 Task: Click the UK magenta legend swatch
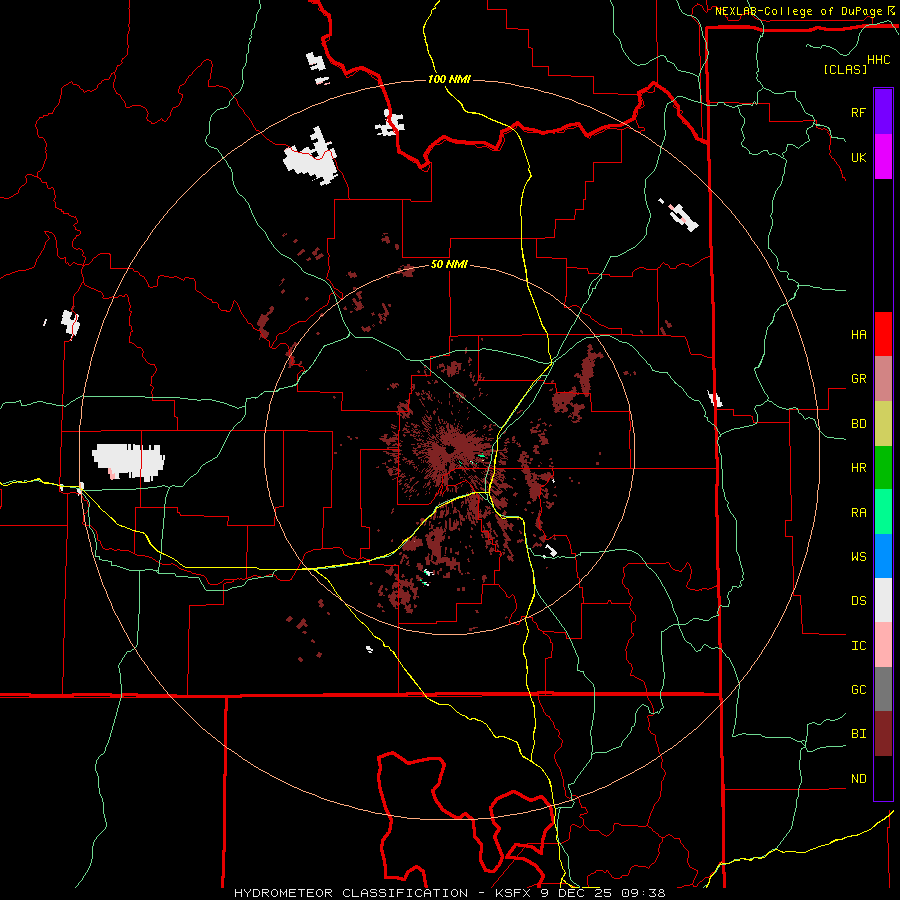(x=883, y=157)
